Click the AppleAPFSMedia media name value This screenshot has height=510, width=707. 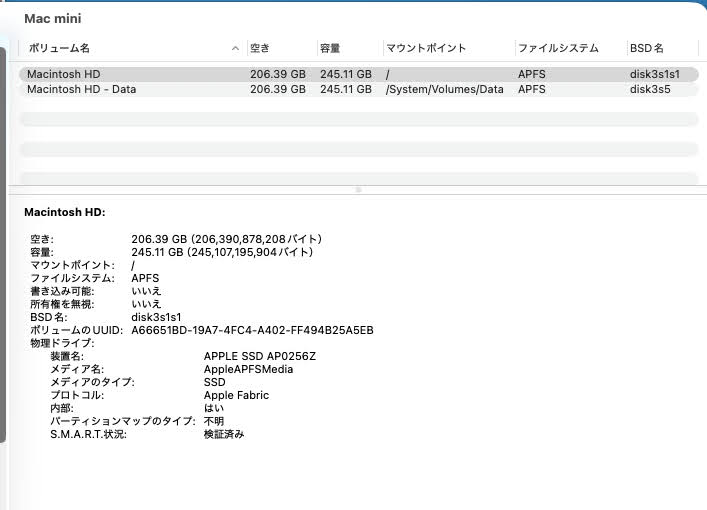248,369
